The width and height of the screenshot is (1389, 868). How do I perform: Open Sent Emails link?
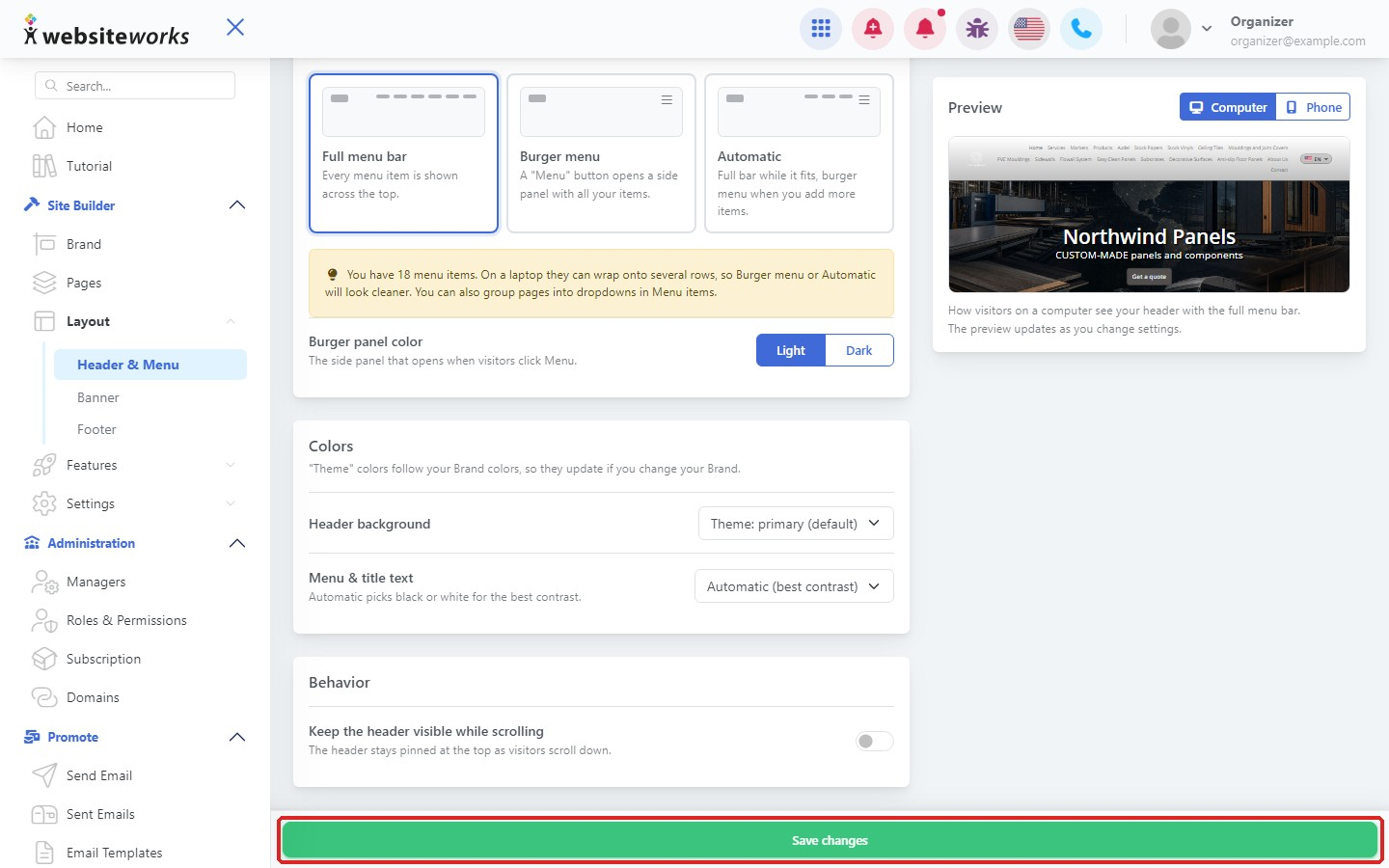click(100, 814)
